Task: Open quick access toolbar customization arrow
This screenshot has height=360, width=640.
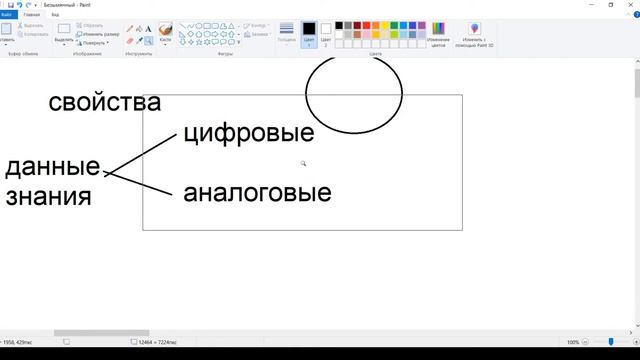Action: (x=36, y=5)
